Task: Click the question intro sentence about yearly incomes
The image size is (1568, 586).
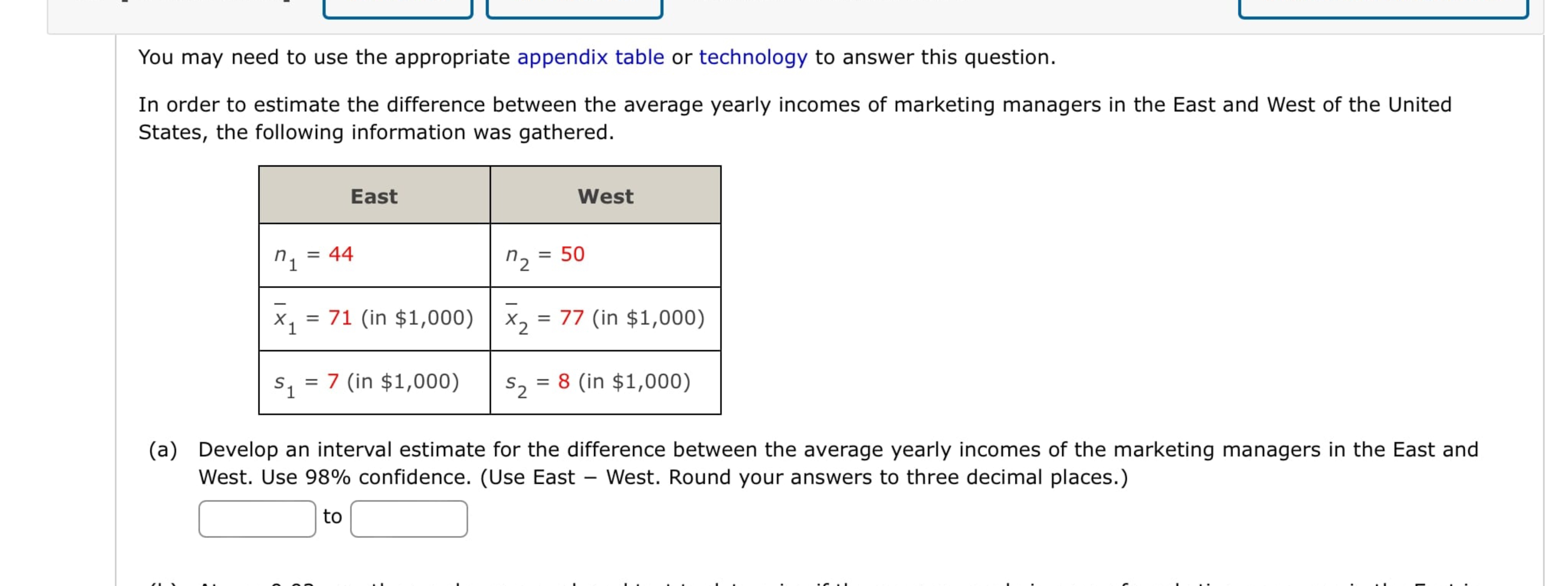Action: (x=731, y=105)
